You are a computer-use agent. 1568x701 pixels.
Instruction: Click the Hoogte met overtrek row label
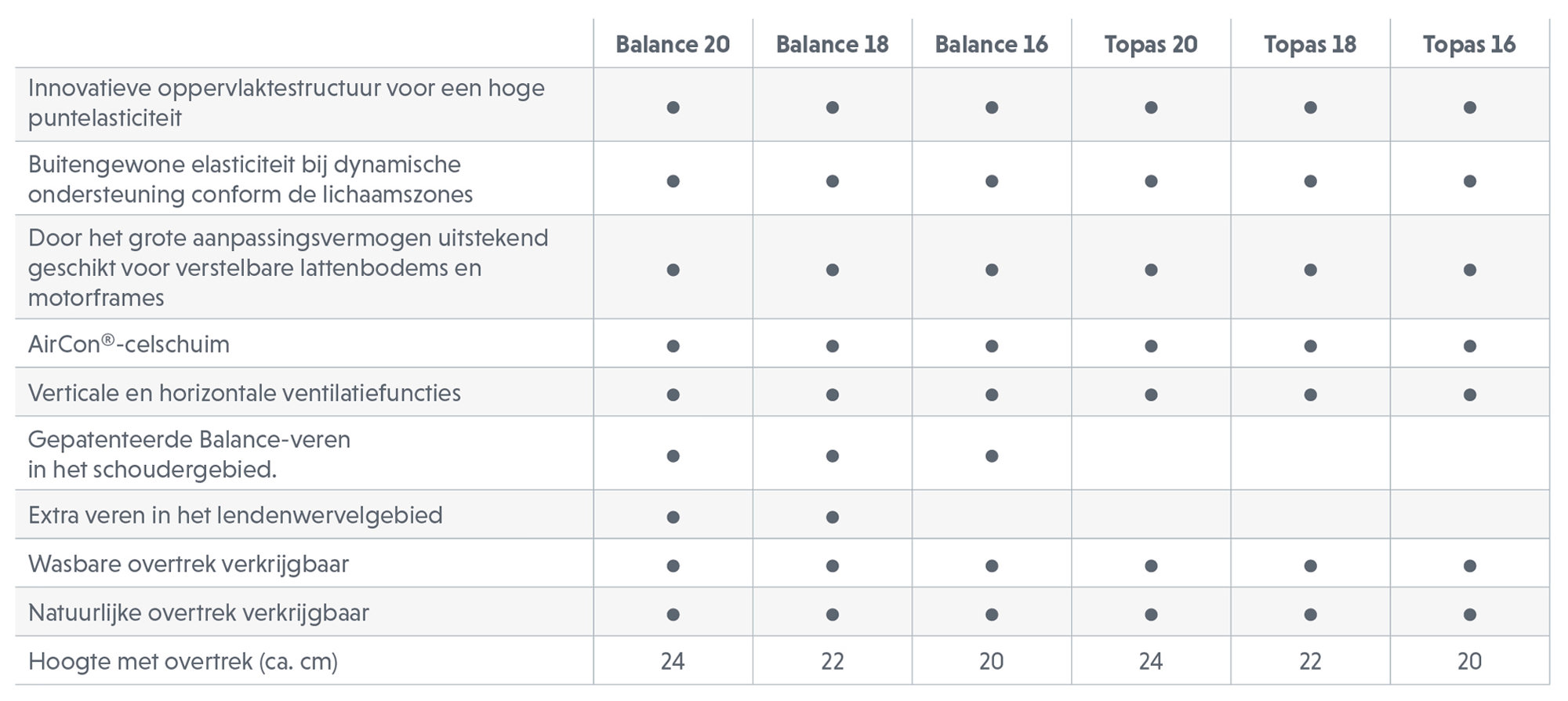click(x=183, y=662)
